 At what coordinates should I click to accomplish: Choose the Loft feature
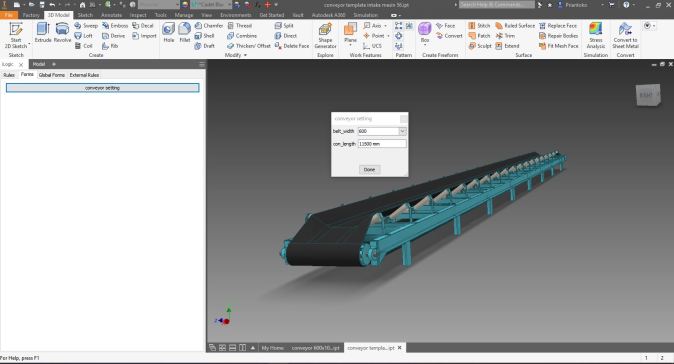(x=83, y=36)
